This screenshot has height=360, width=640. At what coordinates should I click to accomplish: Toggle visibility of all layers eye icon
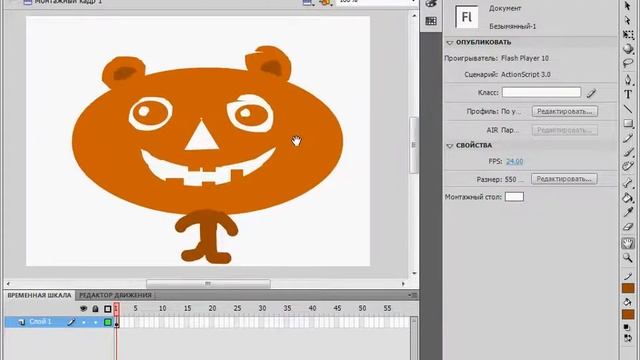[84, 309]
